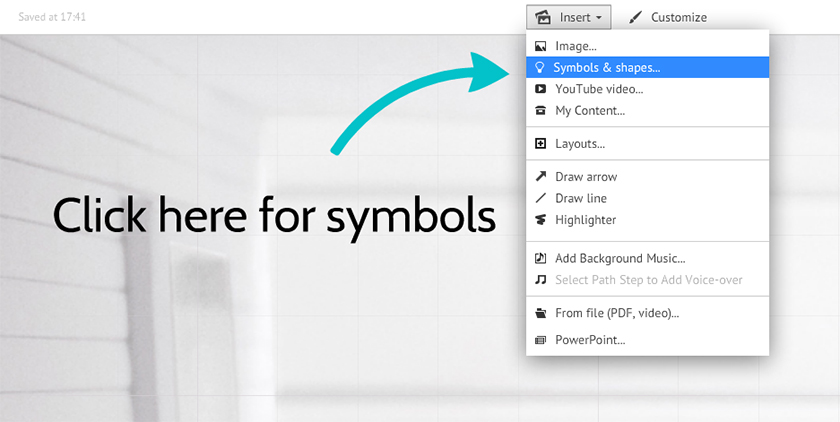Select Draw line menu item
This screenshot has width=840, height=422.
click(647, 198)
